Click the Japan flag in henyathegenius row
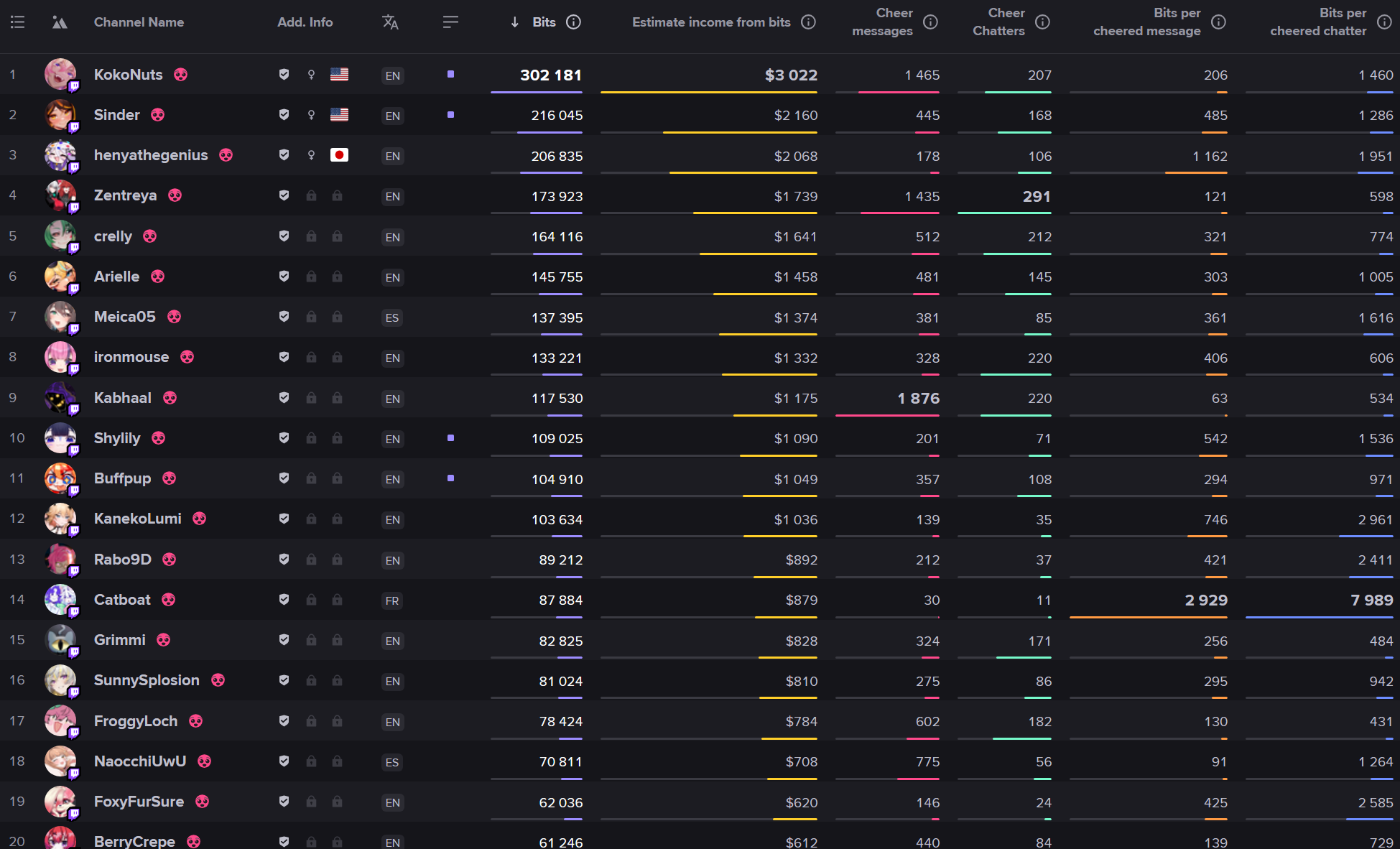The image size is (1400, 849). pos(339,155)
